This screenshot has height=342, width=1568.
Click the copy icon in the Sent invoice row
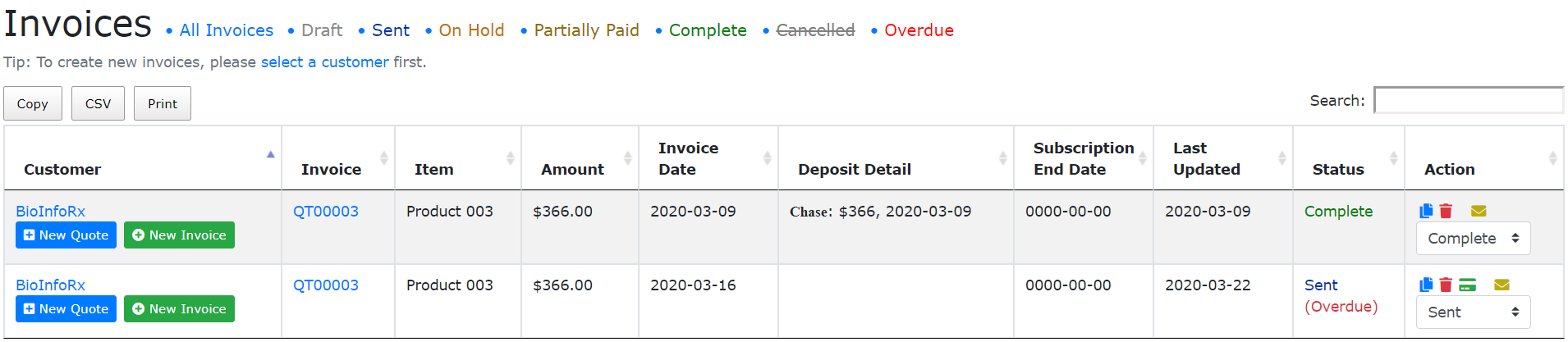click(1426, 285)
